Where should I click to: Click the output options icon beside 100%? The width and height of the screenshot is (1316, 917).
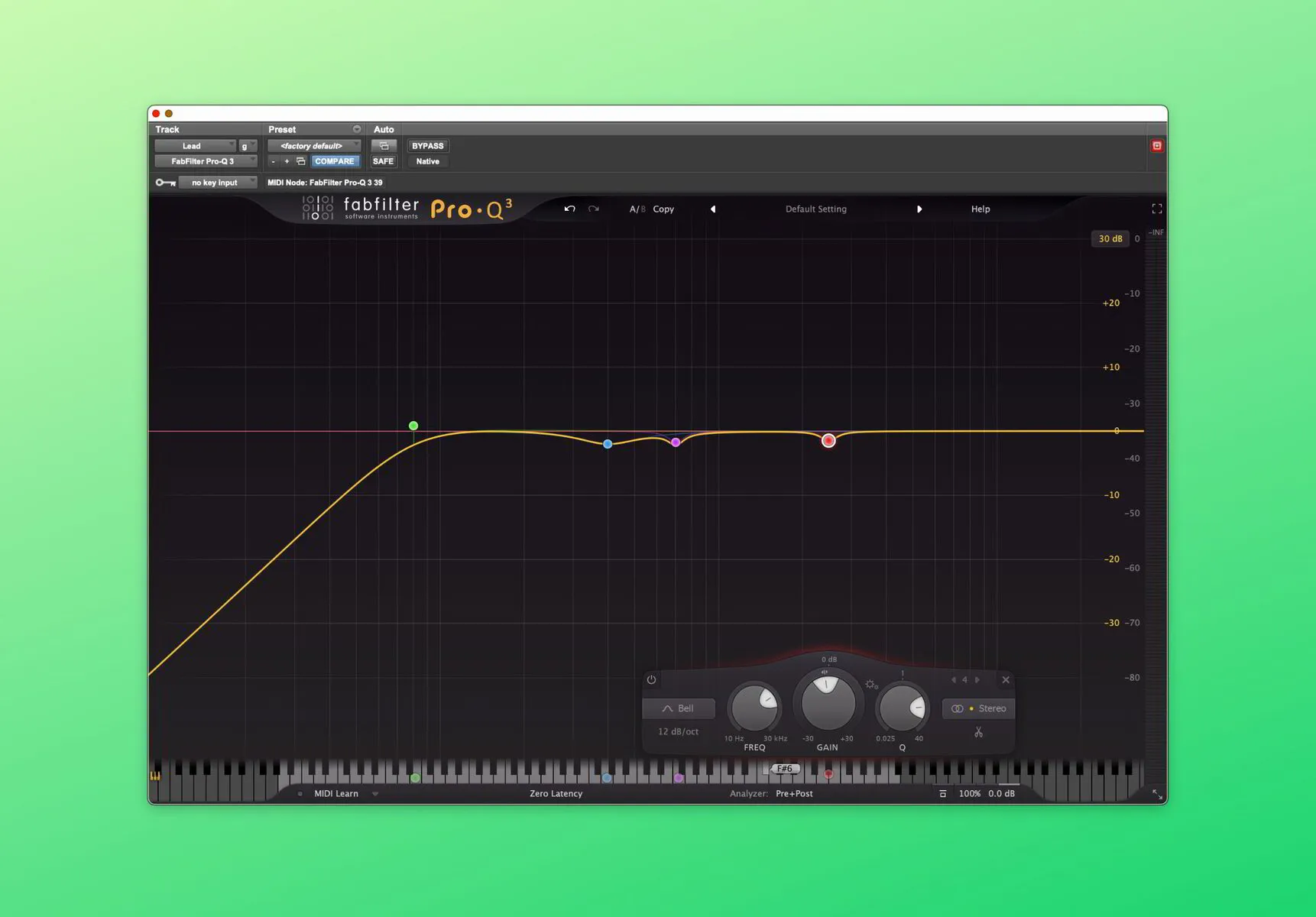tap(942, 793)
